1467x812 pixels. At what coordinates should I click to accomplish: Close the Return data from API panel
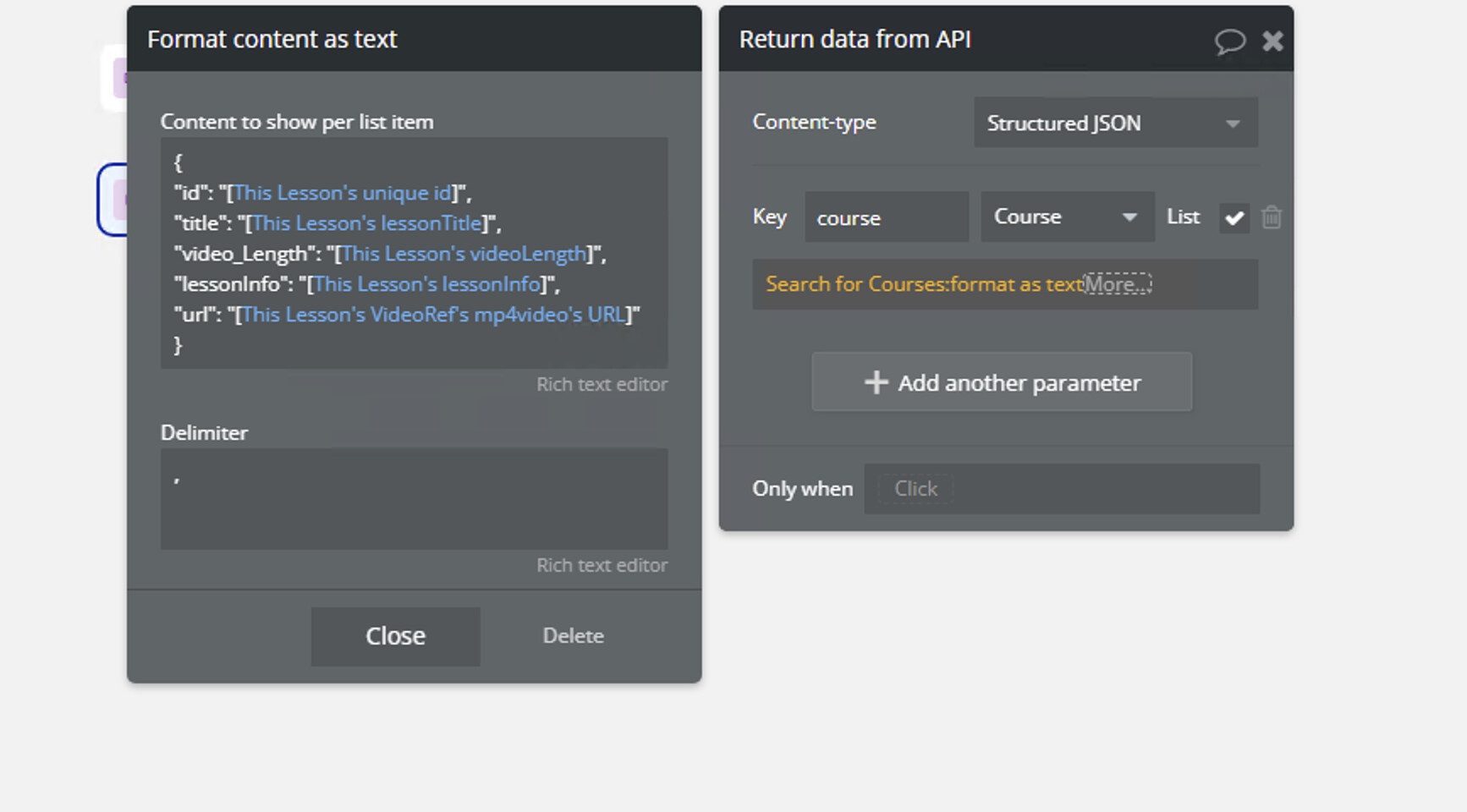coord(1272,41)
